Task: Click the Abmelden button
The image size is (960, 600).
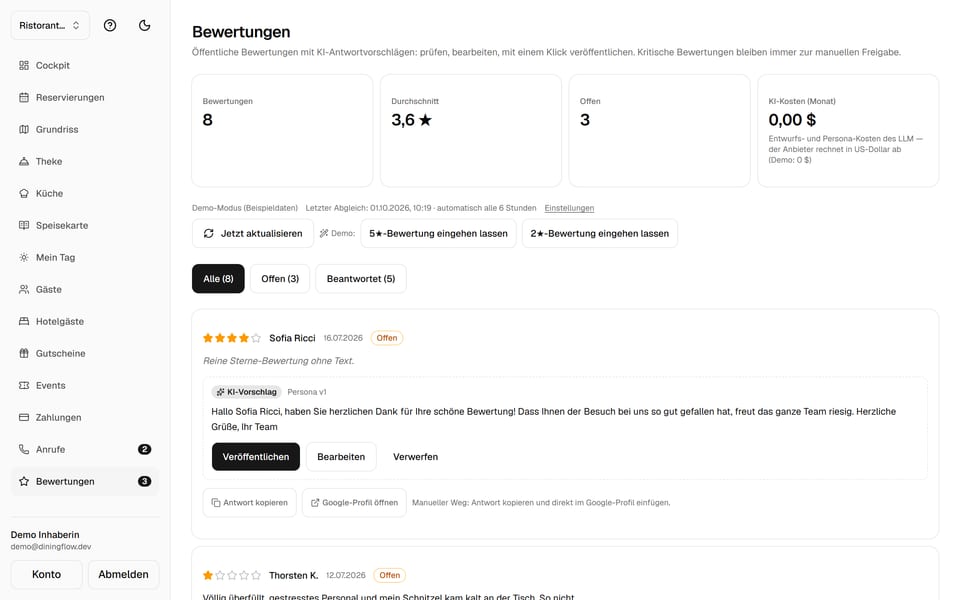Action: (x=123, y=574)
